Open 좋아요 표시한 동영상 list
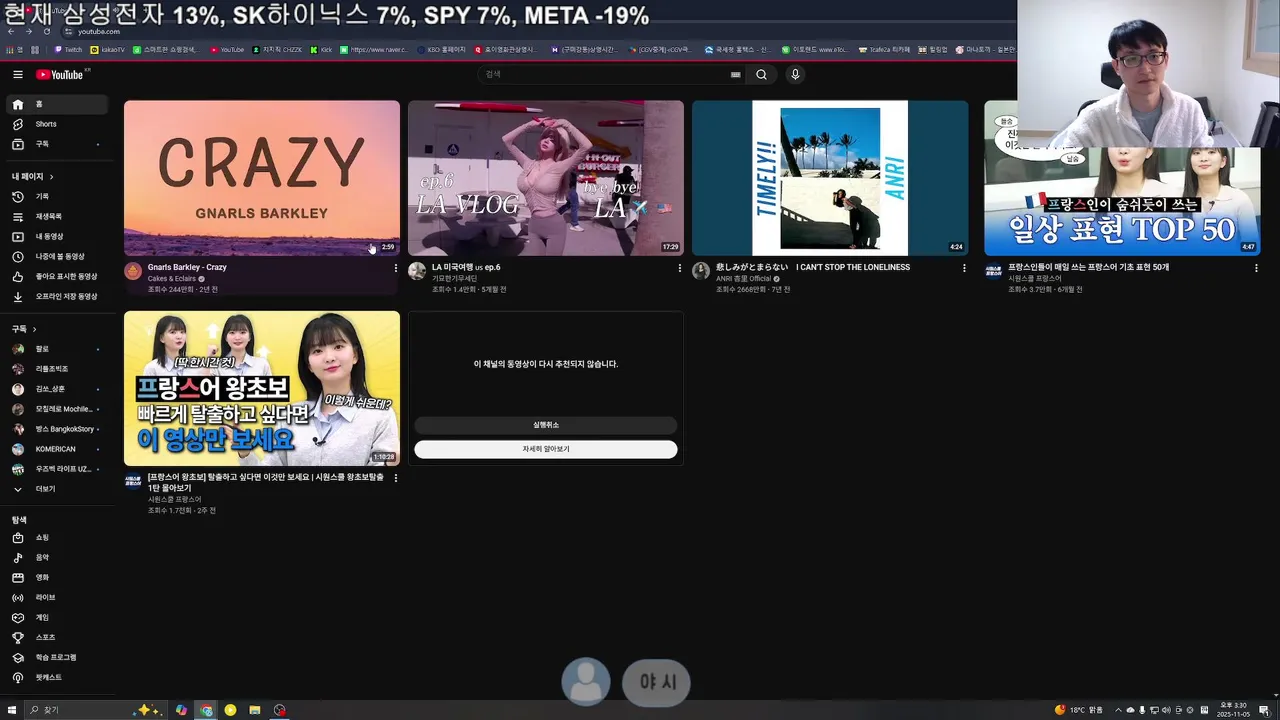The height and width of the screenshot is (720, 1280). click(58, 276)
